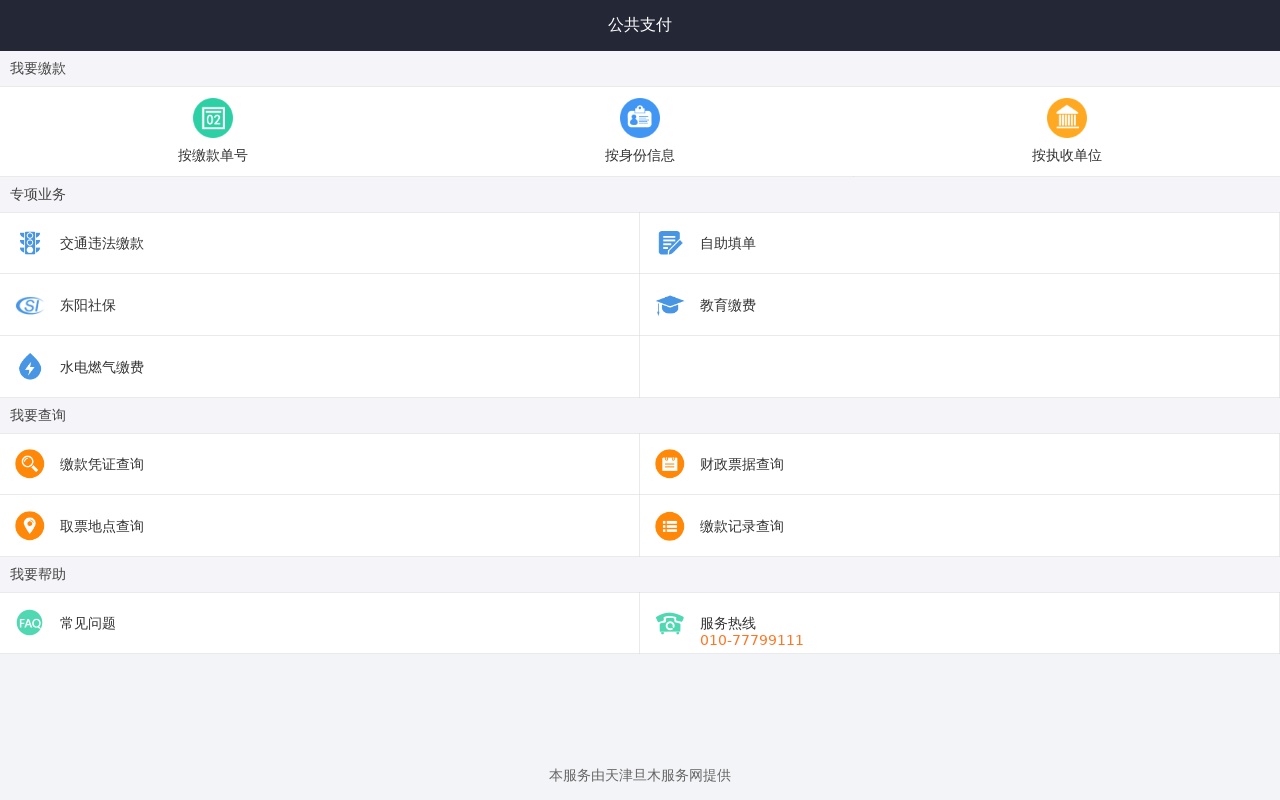This screenshot has width=1280, height=800.
Task: Click the SI logo icon for 东阳社保
Action: [30, 305]
